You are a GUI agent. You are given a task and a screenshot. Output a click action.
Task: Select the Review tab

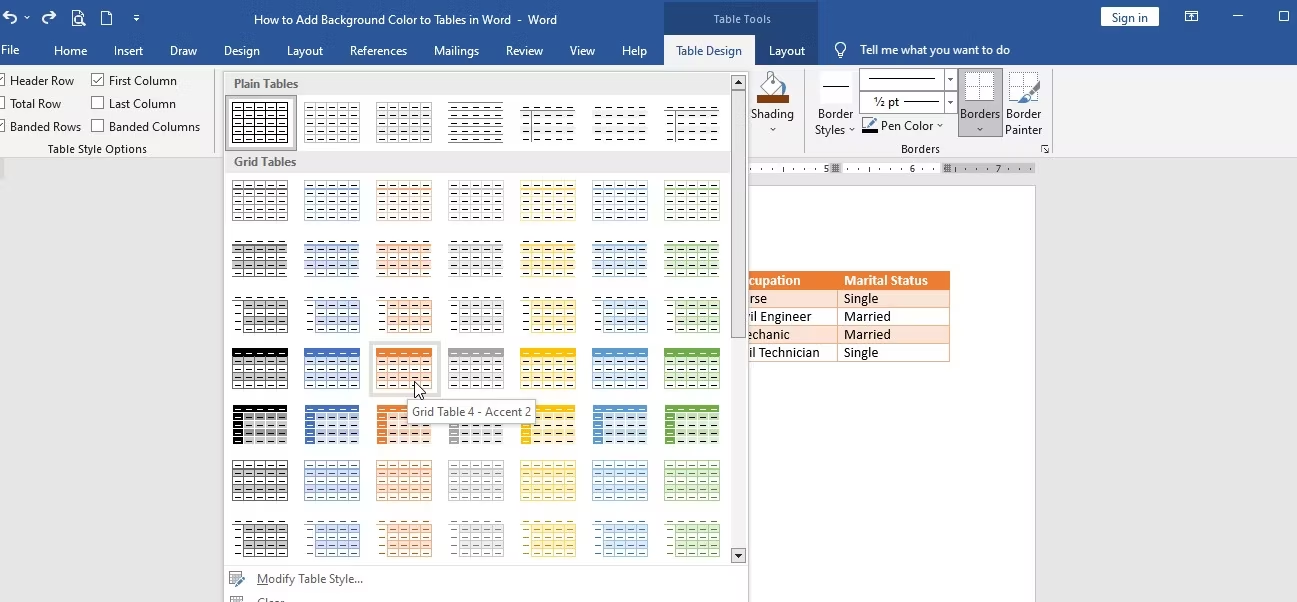coord(524,51)
